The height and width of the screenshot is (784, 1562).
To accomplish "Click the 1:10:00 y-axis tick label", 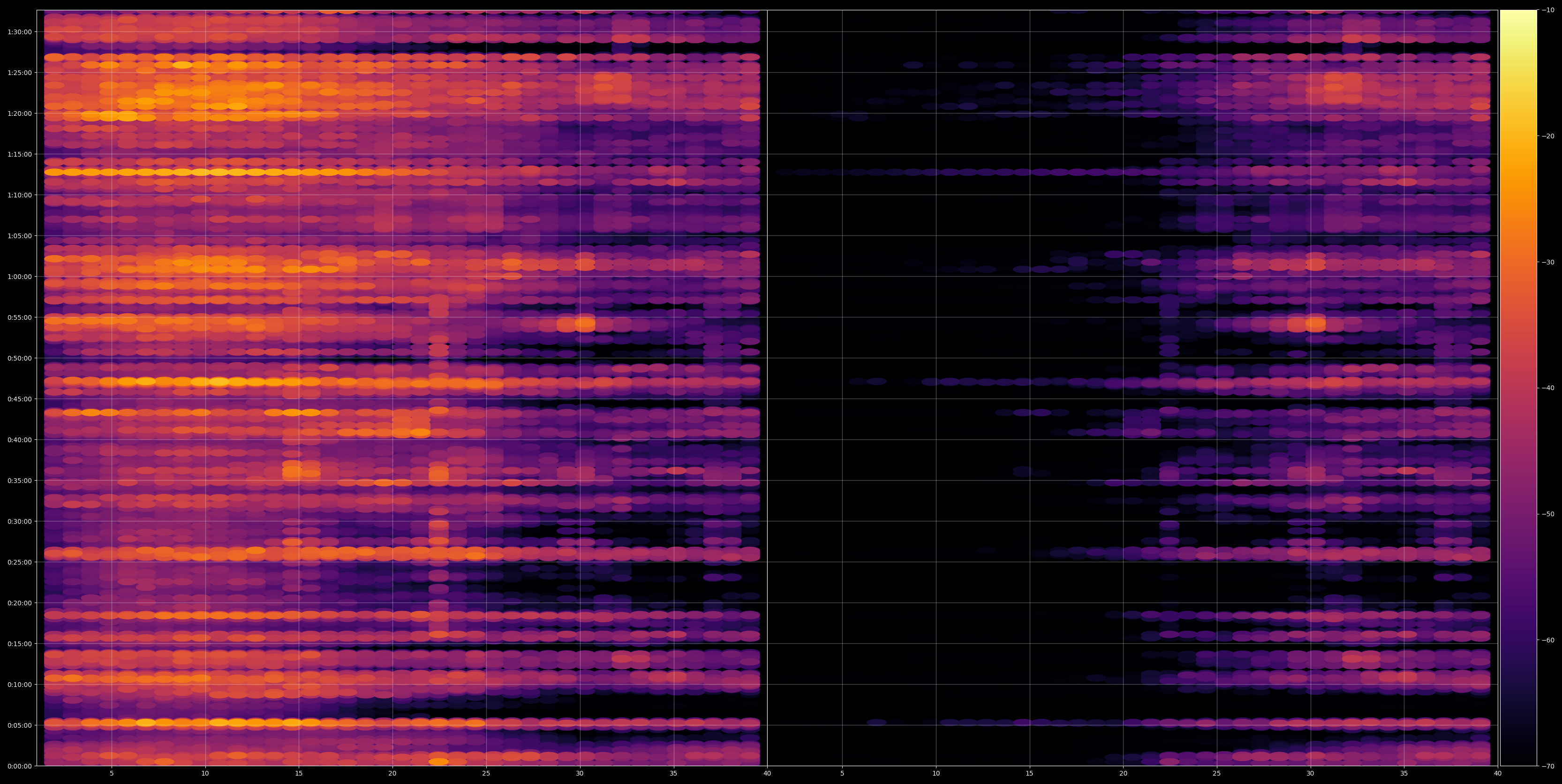I will pyautogui.click(x=19, y=195).
